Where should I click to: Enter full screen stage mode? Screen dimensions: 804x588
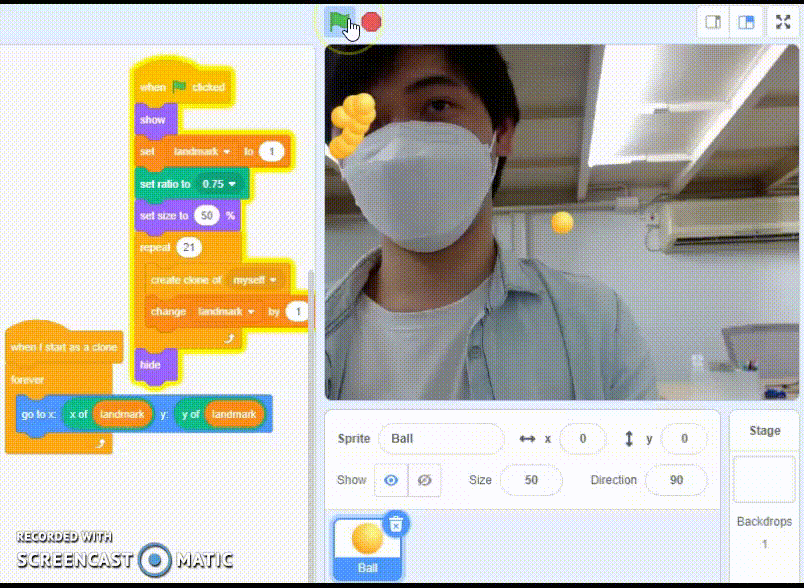[x=780, y=22]
